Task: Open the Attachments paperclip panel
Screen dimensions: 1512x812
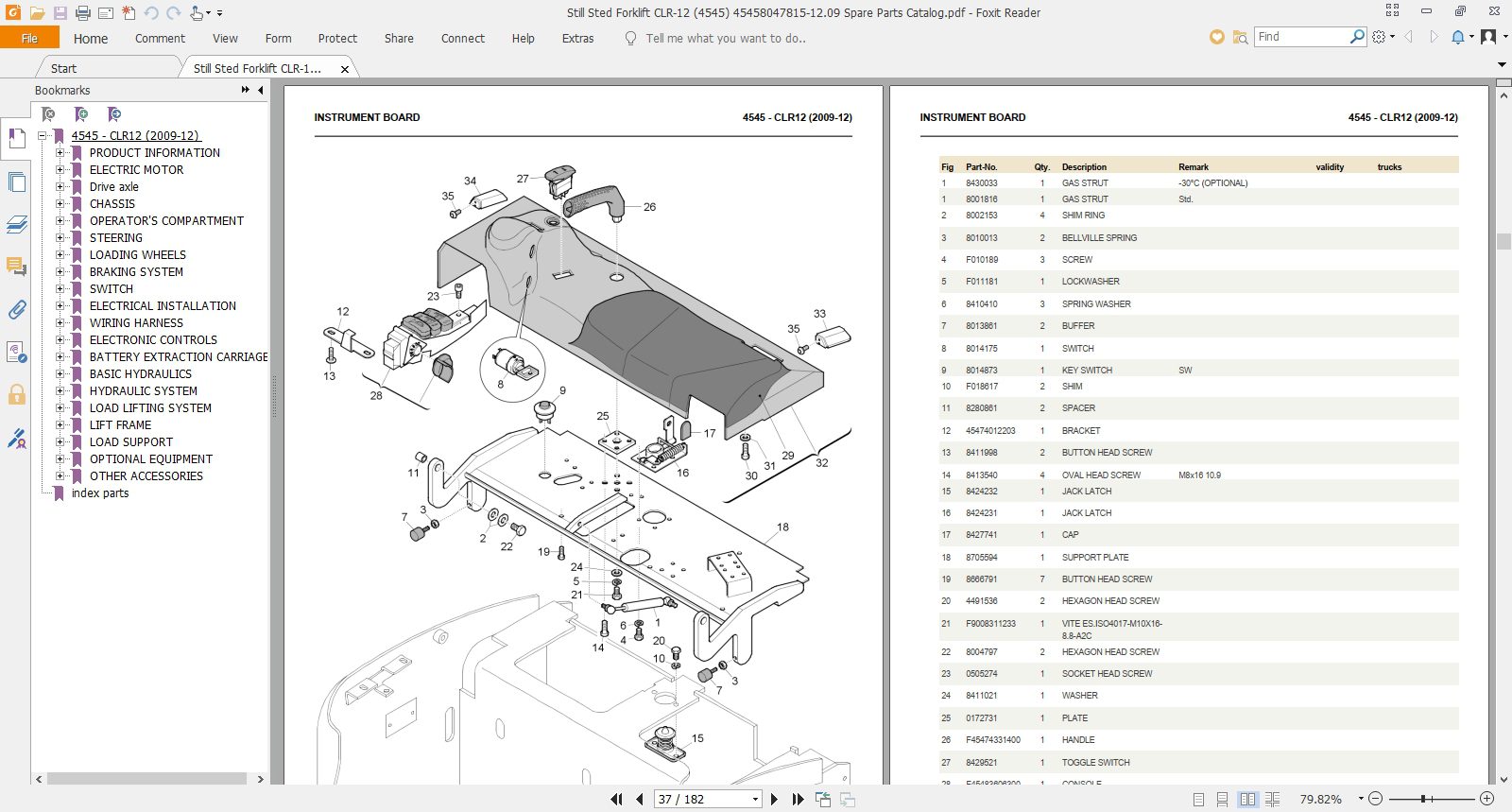Action: point(16,309)
